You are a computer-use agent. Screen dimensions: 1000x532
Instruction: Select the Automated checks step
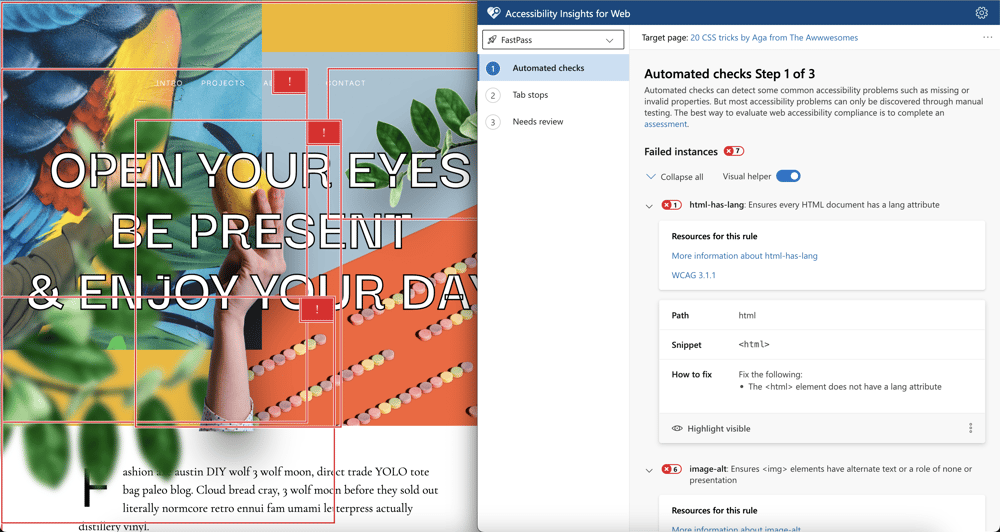click(x=554, y=68)
